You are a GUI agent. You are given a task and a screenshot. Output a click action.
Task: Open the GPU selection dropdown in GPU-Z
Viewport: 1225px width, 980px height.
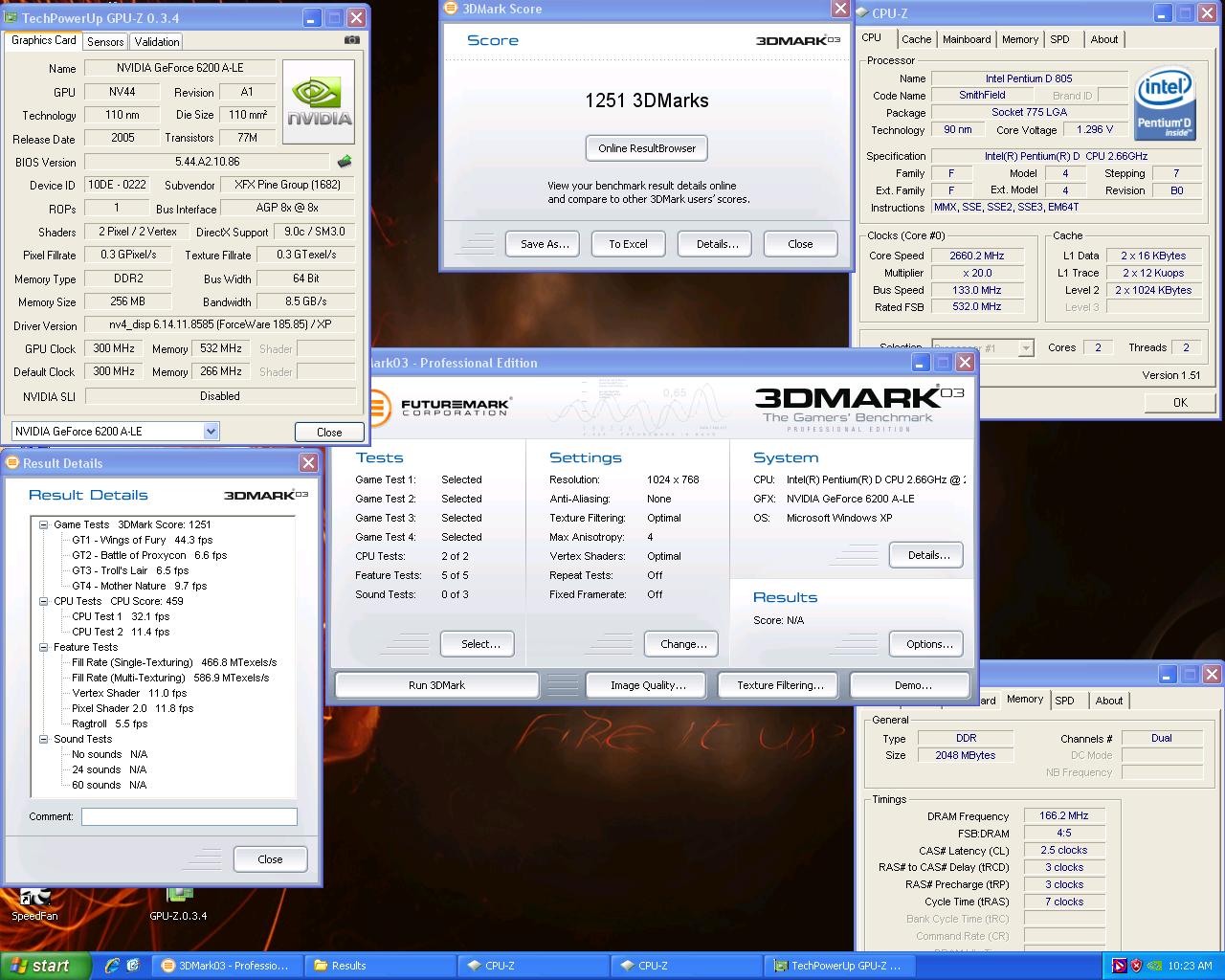click(x=211, y=432)
